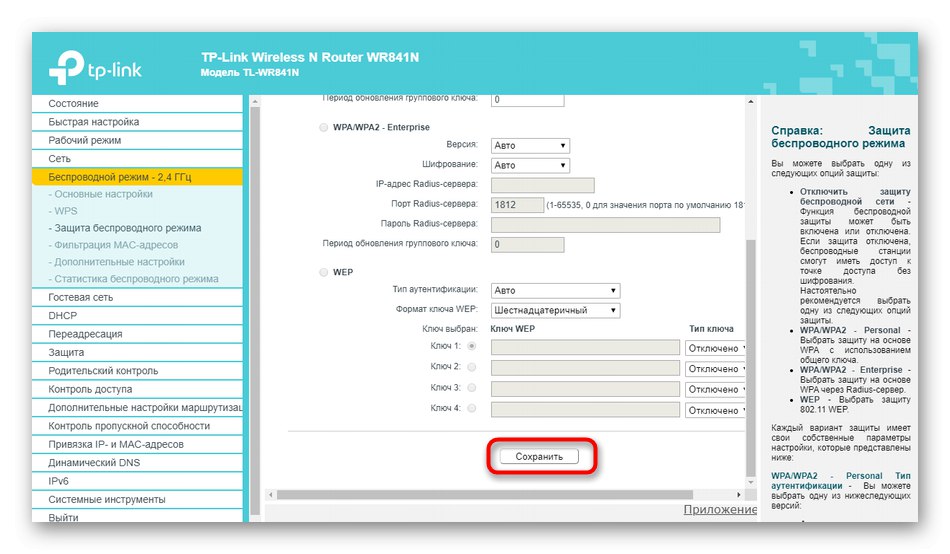The height and width of the screenshot is (554, 950).
Task: Click the horizontal scrollbar thumb
Action: click(x=485, y=495)
